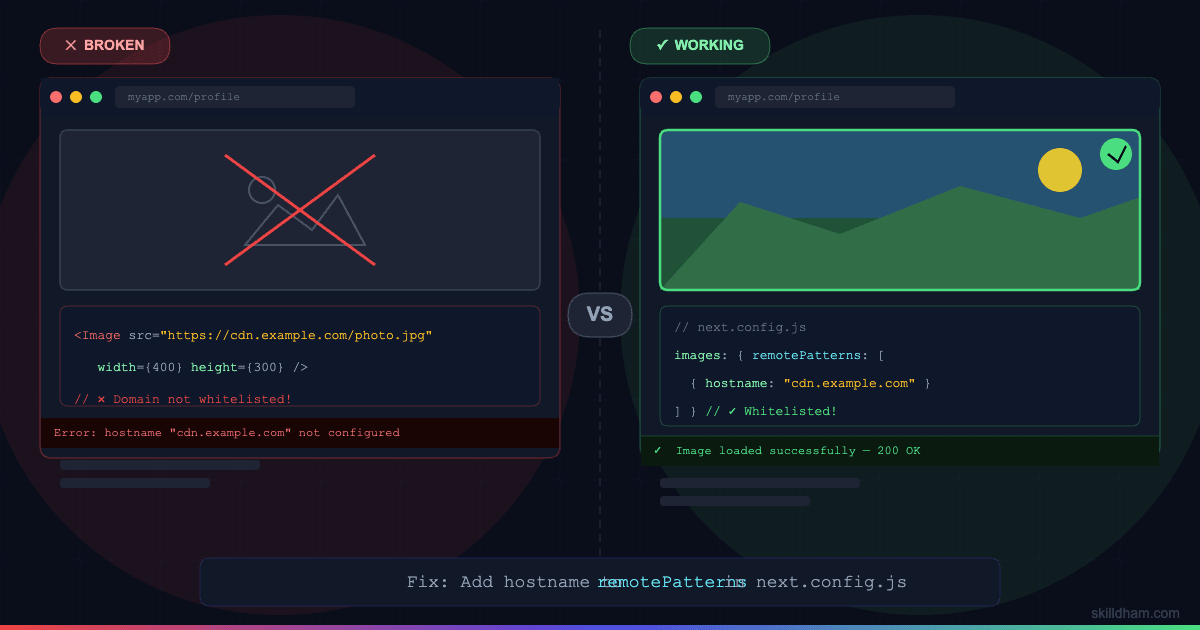The image size is (1200, 630).
Task: Expand the error banner reading 'hostname not configured'
Action: [300, 432]
